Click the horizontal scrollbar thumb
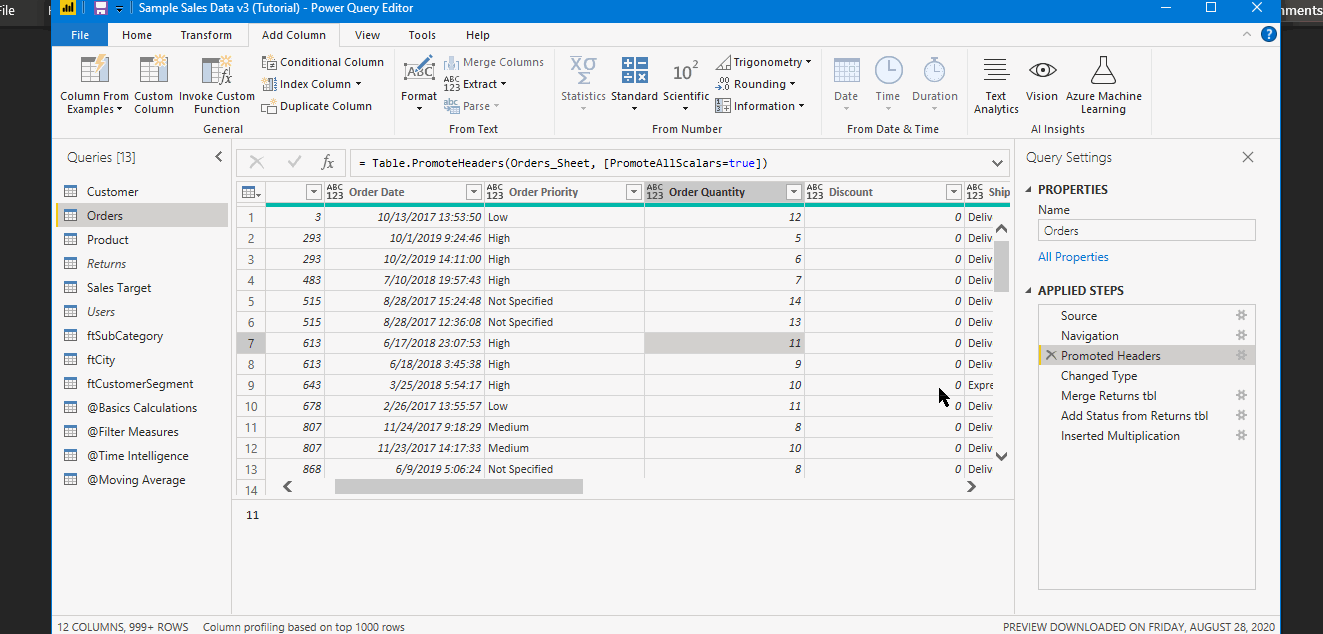The width and height of the screenshot is (1323, 634). pyautogui.click(x=458, y=486)
